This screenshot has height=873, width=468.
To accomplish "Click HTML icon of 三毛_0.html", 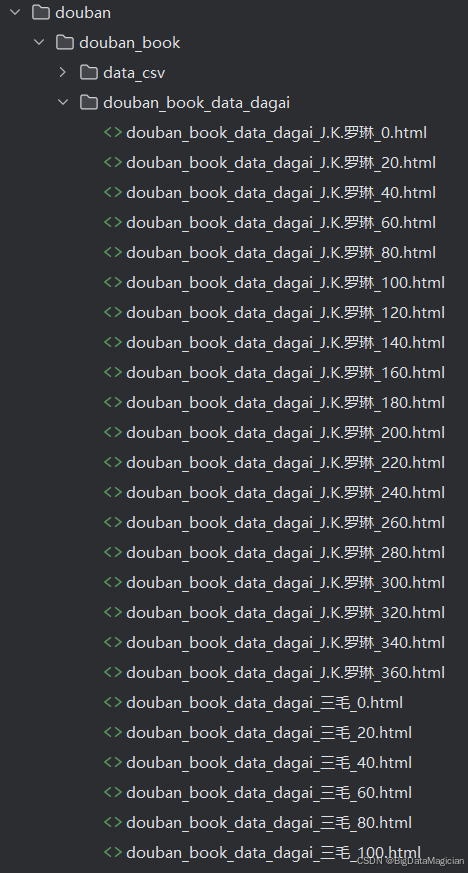I will (113, 702).
